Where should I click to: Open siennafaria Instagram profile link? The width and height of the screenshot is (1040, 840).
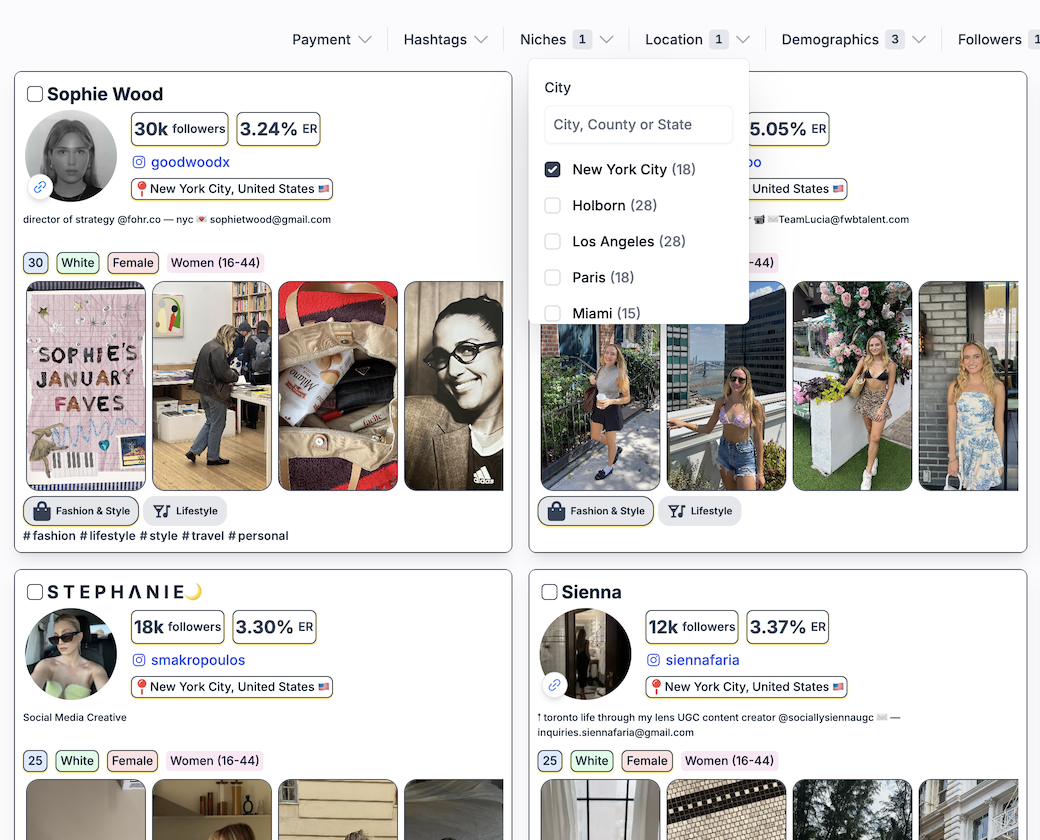(702, 660)
